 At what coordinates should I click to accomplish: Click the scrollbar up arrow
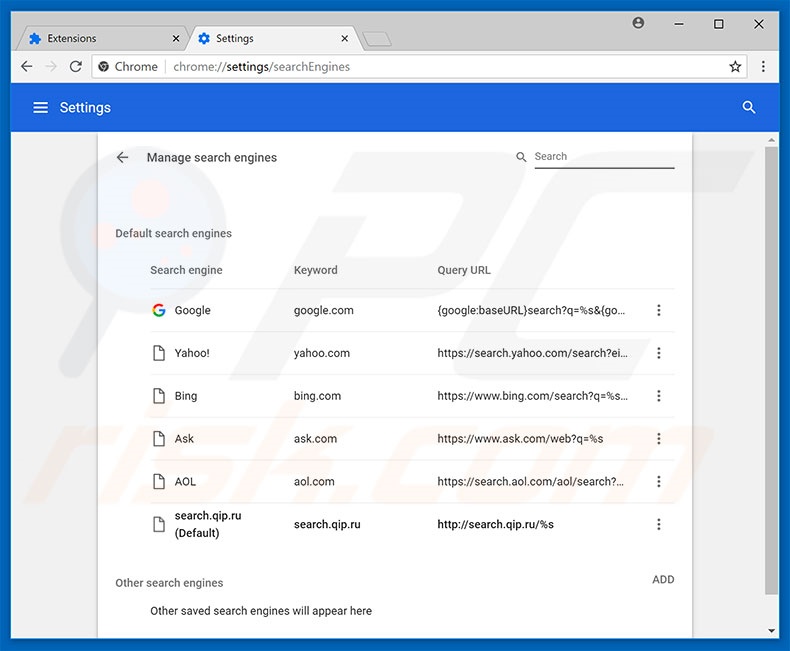pyautogui.click(x=771, y=140)
